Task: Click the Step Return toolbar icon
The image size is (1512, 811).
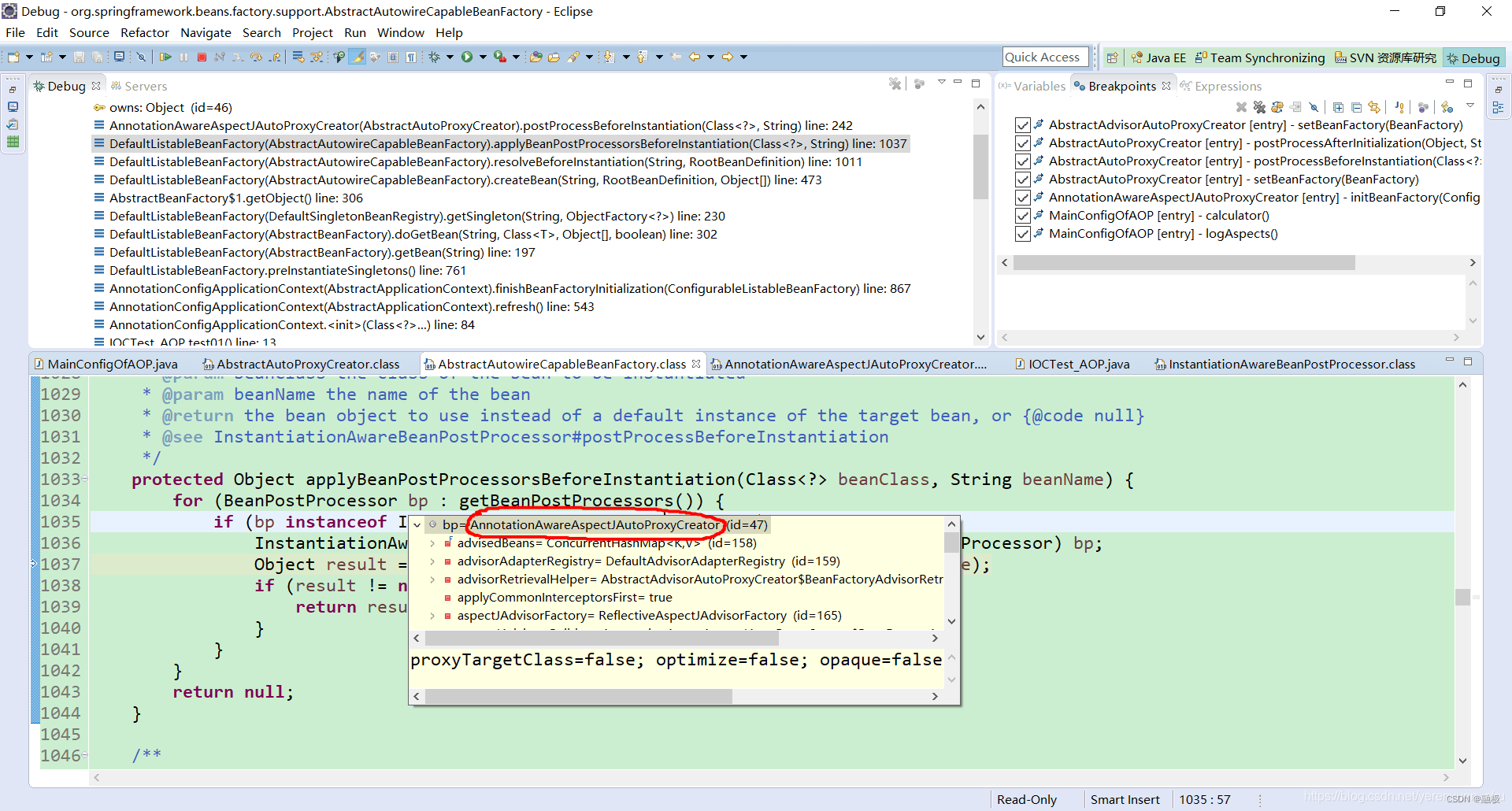Action: coord(275,57)
